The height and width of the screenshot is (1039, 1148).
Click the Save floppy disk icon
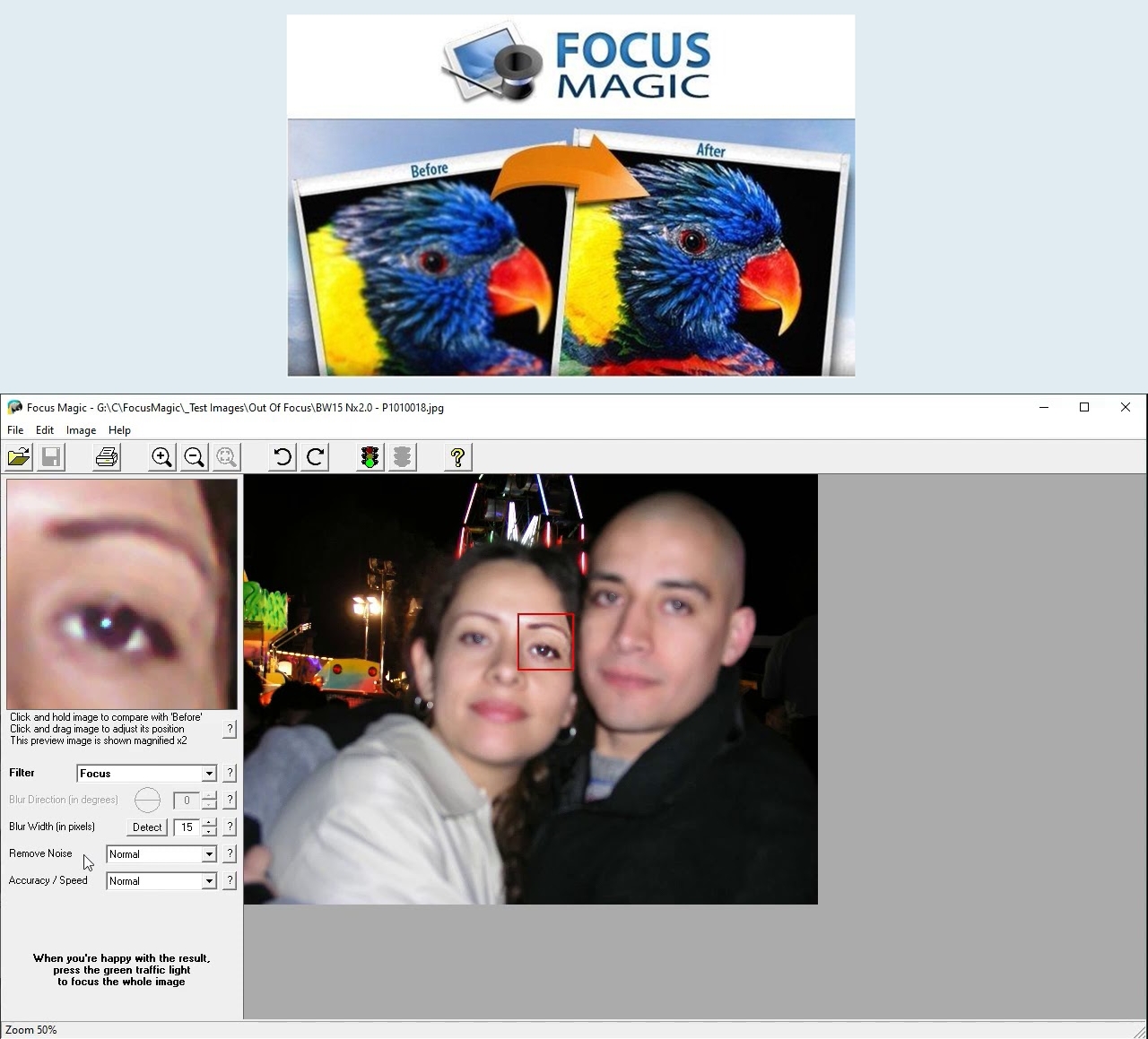pos(51,457)
